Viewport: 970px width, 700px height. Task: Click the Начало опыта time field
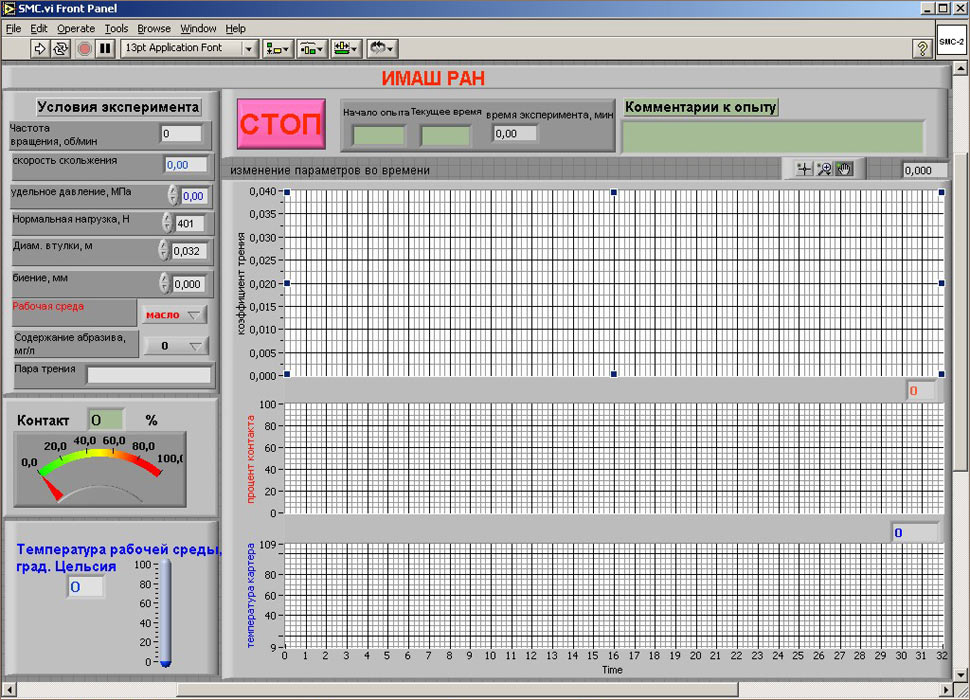coord(379,135)
